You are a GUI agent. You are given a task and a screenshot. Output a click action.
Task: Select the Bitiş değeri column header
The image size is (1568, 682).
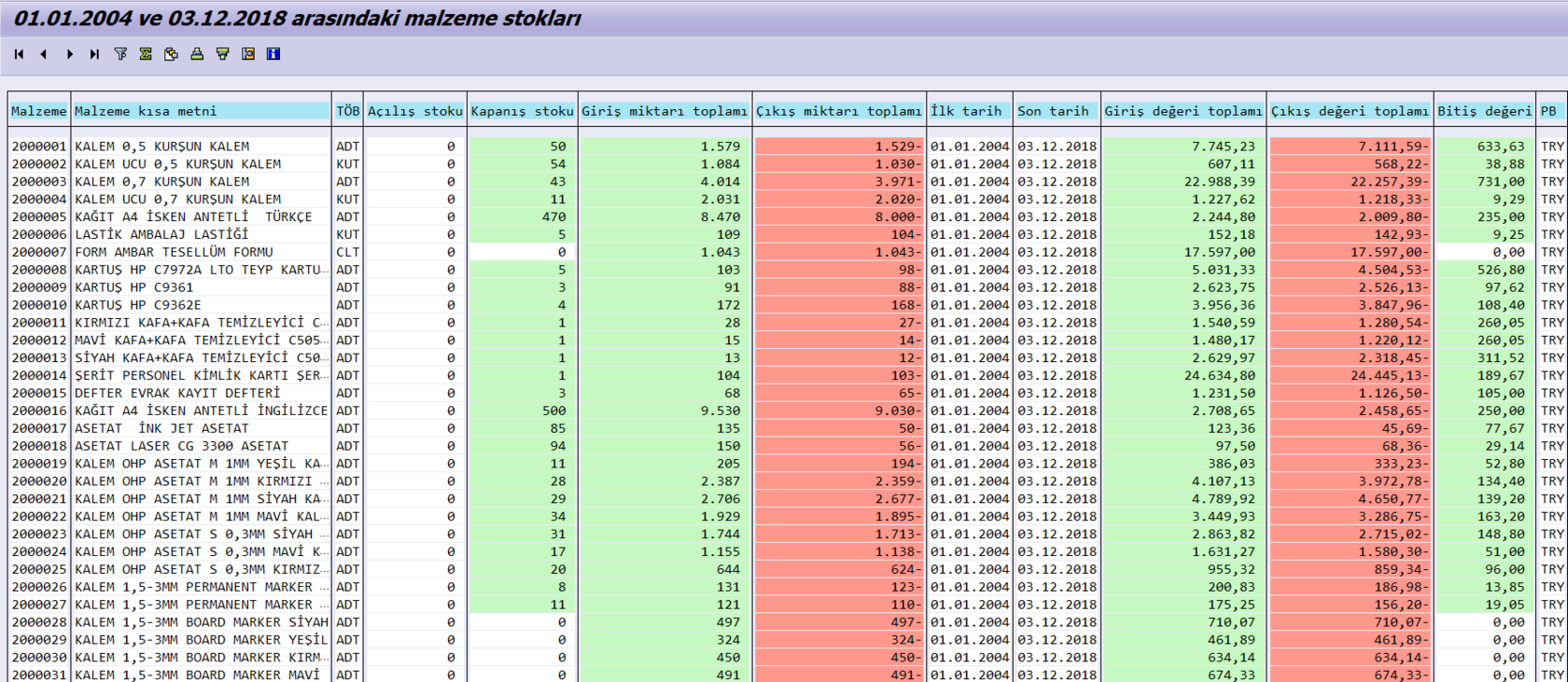pos(1485,111)
